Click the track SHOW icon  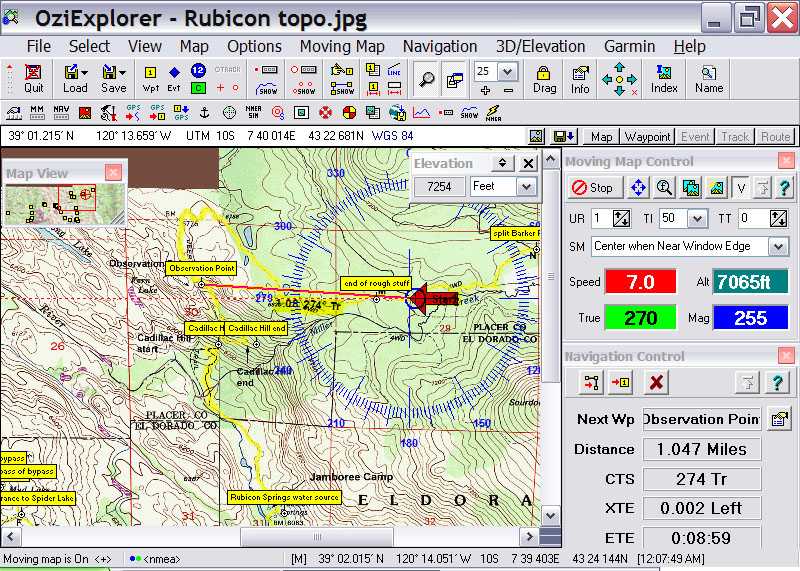[x=267, y=88]
